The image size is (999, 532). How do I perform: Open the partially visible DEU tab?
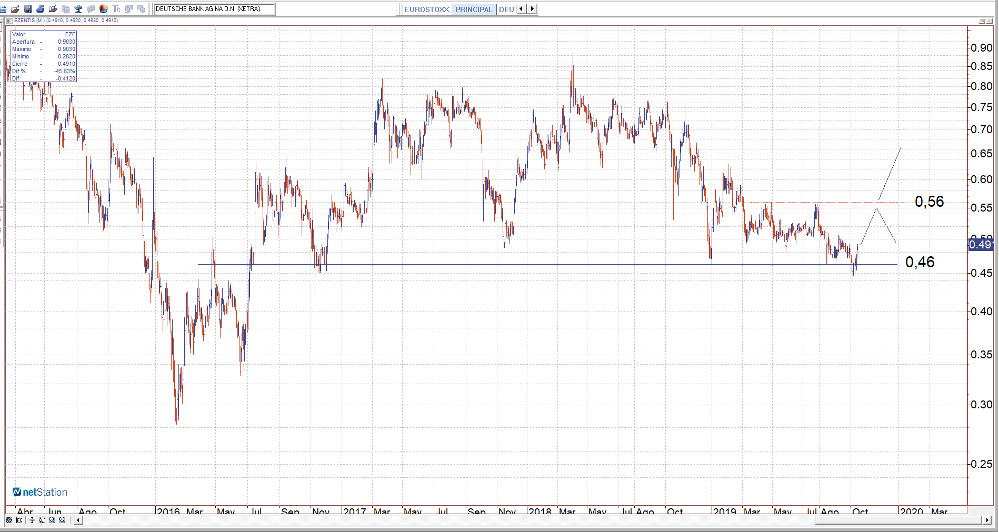tap(506, 9)
